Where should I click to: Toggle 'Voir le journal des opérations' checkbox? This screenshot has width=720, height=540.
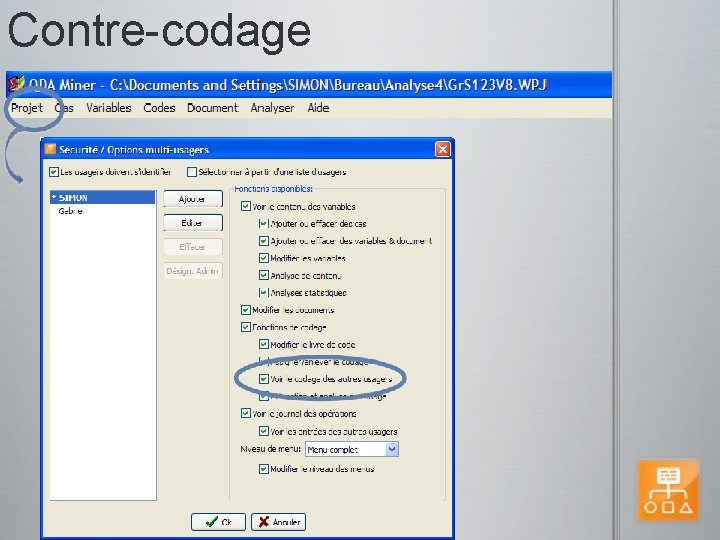246,414
